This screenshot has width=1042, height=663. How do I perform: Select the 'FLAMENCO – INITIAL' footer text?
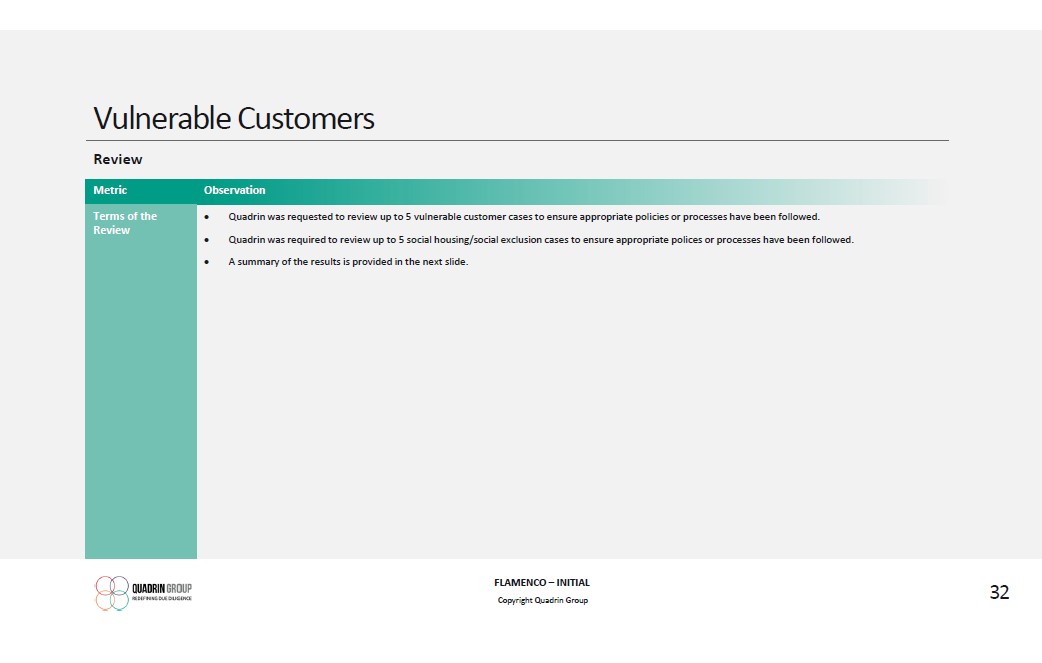point(542,583)
